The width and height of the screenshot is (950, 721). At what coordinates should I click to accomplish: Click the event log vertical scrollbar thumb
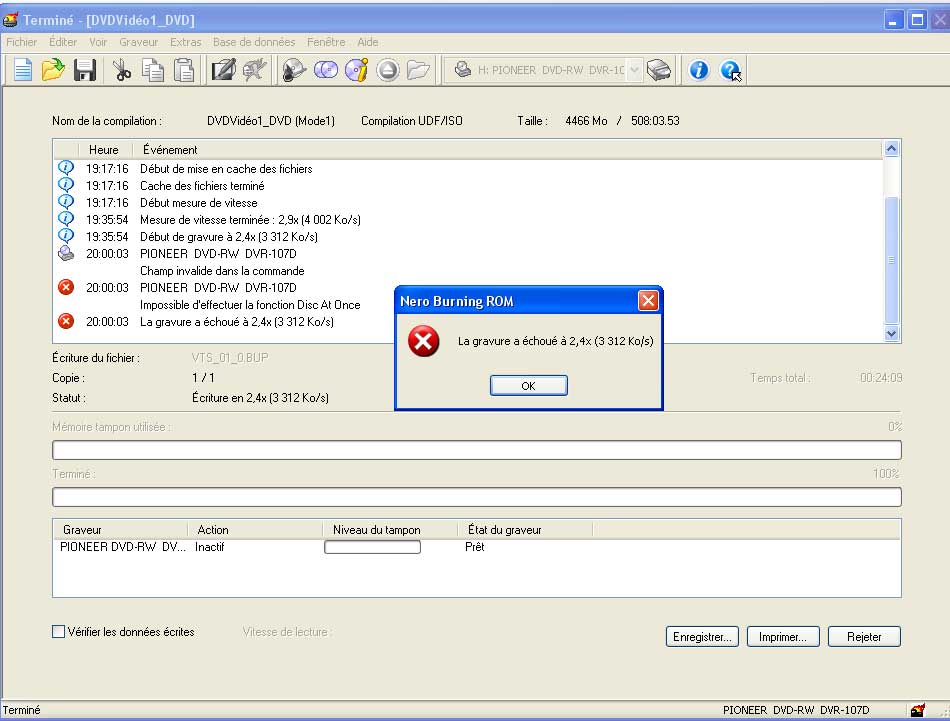tap(891, 260)
